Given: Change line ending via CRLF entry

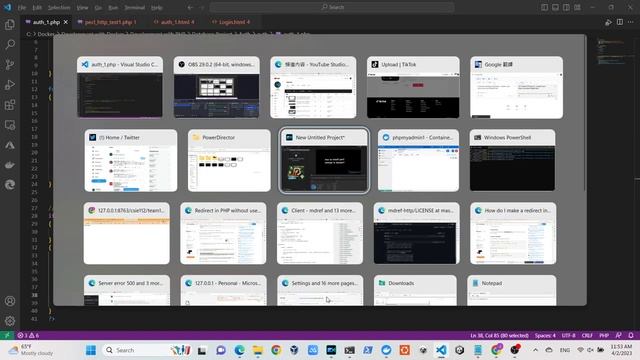Looking at the screenshot, I should click(x=587, y=335).
